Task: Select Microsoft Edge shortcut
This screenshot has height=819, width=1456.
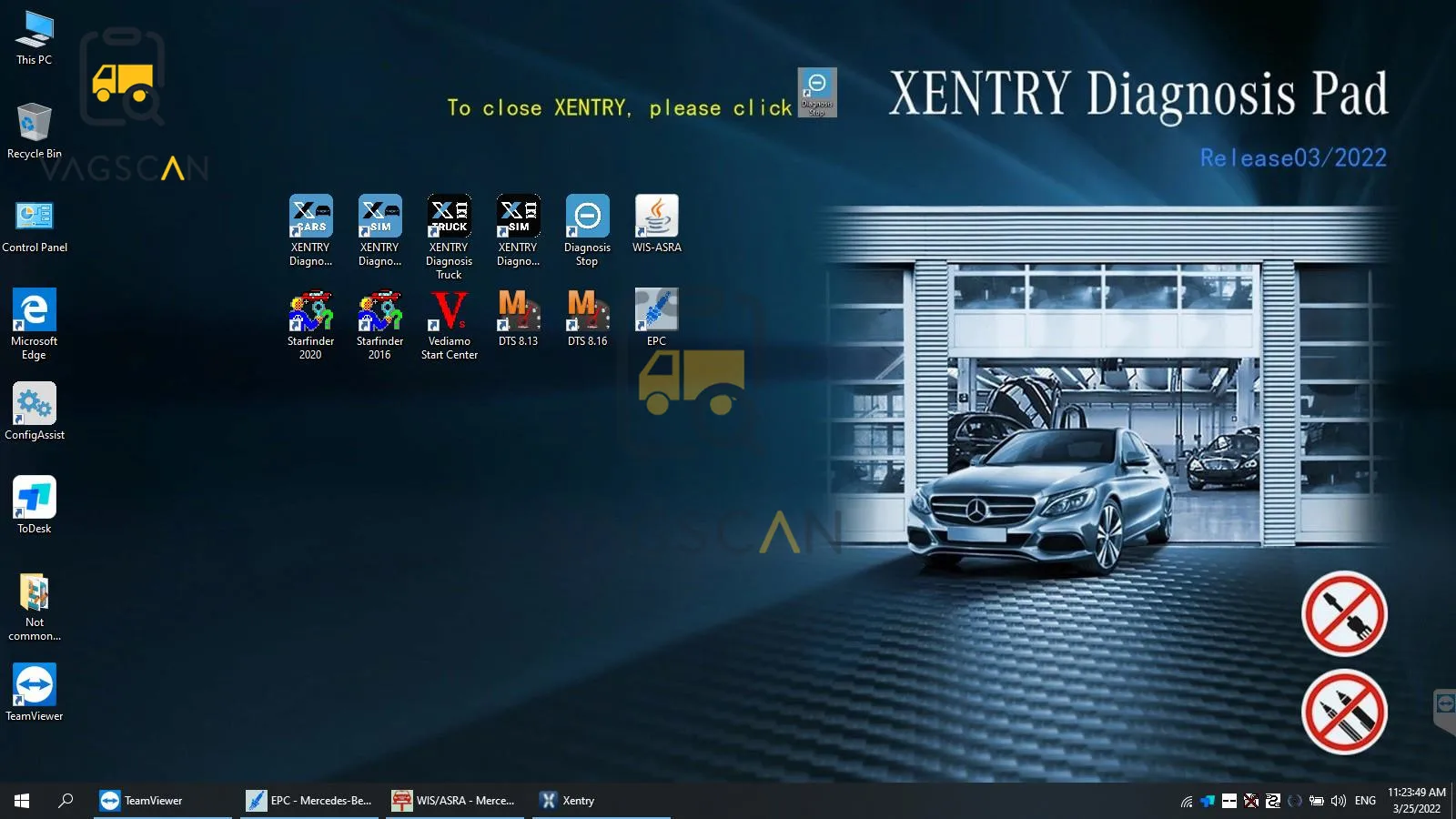Action: tap(35, 325)
